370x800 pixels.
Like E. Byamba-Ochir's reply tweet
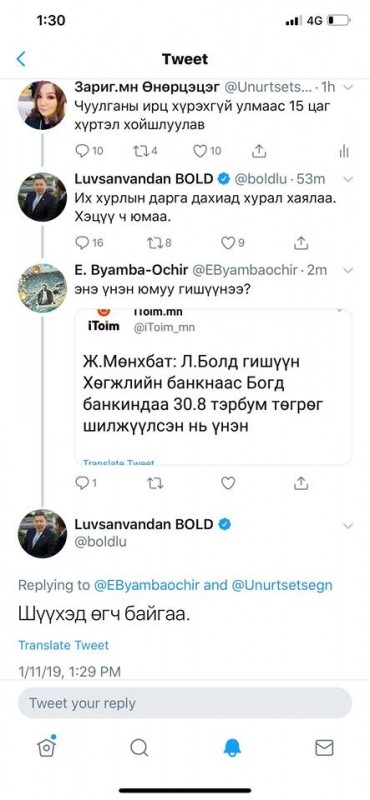[x=228, y=483]
